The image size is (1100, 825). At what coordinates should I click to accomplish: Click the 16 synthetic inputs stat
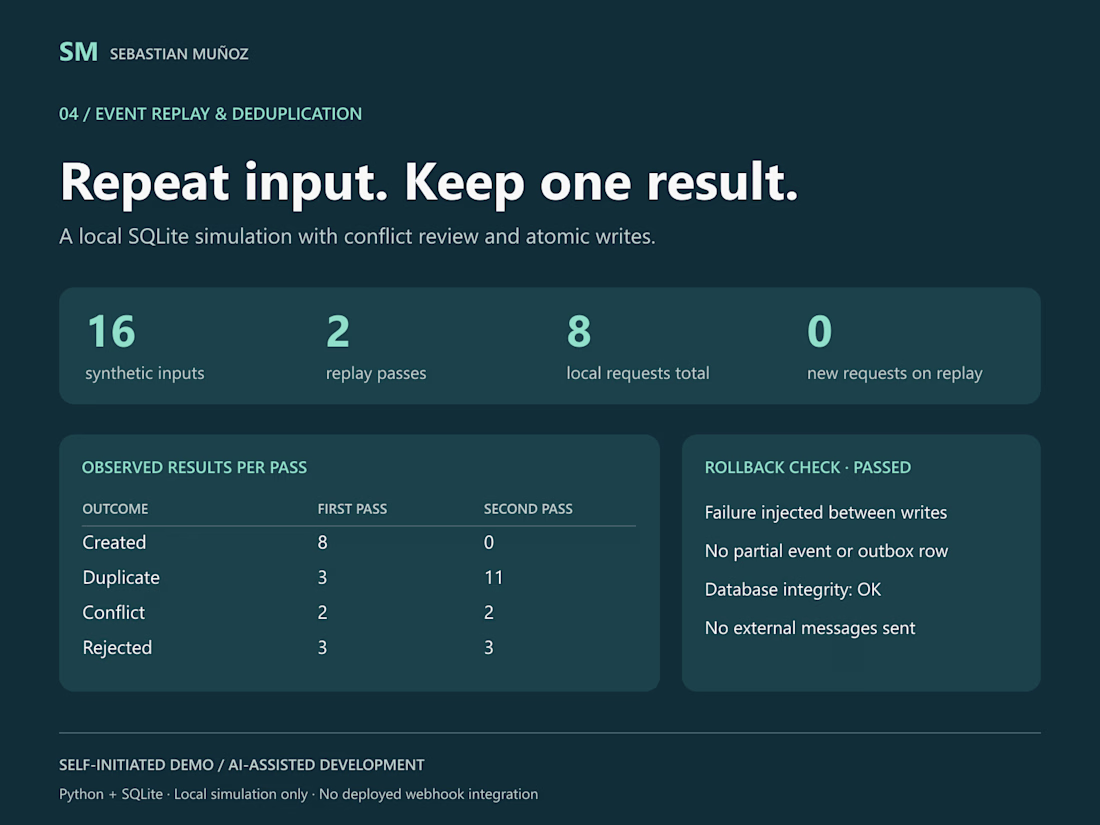[145, 347]
